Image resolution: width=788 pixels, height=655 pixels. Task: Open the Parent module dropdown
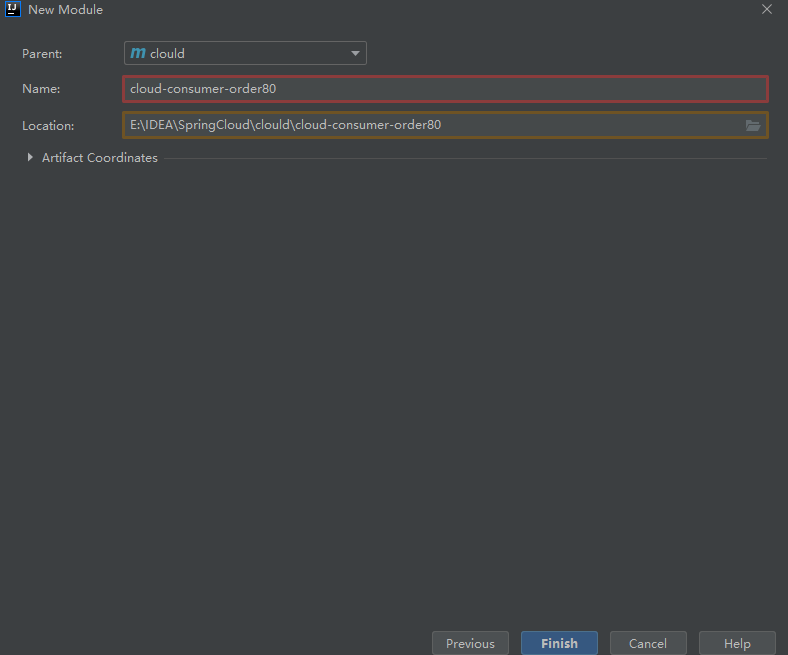point(245,53)
